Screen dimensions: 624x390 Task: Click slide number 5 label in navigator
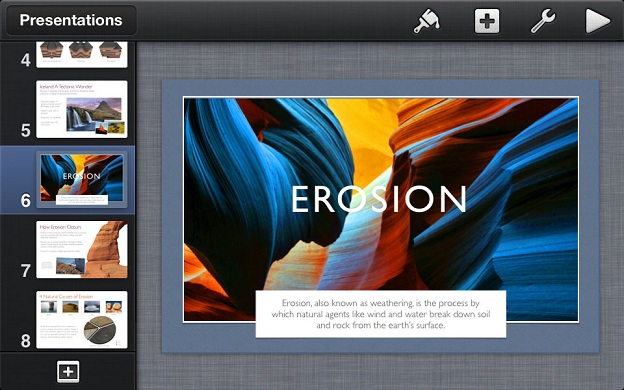click(x=25, y=130)
